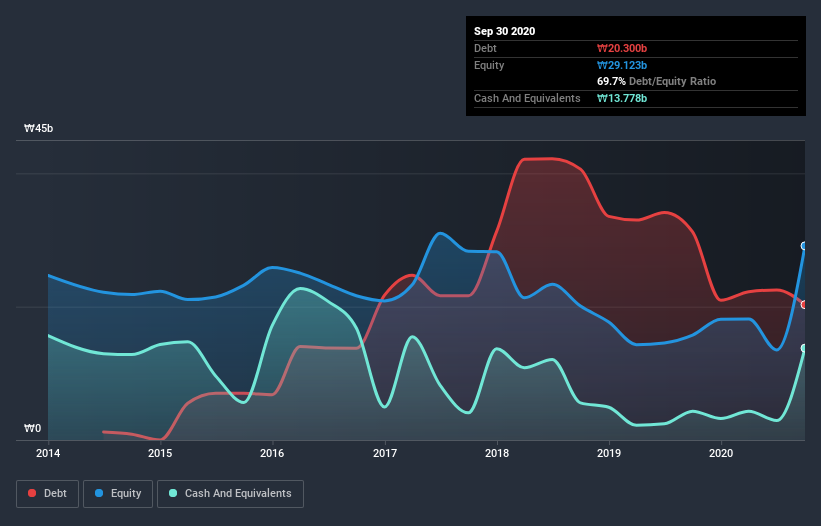Click the teal Cash And Equivalents legend dot
821x526 pixels.
(x=173, y=494)
